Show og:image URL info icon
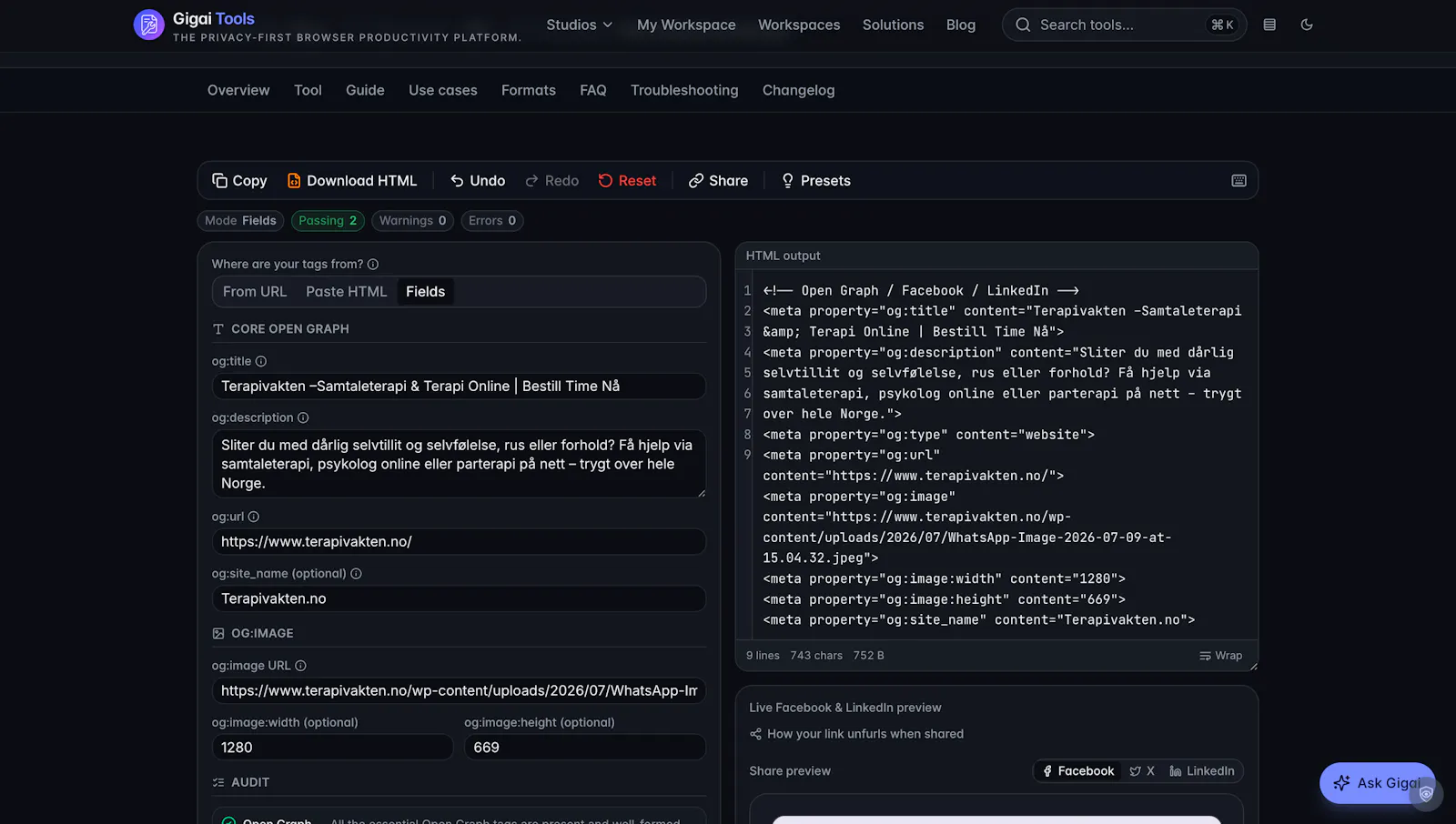 pos(300,666)
